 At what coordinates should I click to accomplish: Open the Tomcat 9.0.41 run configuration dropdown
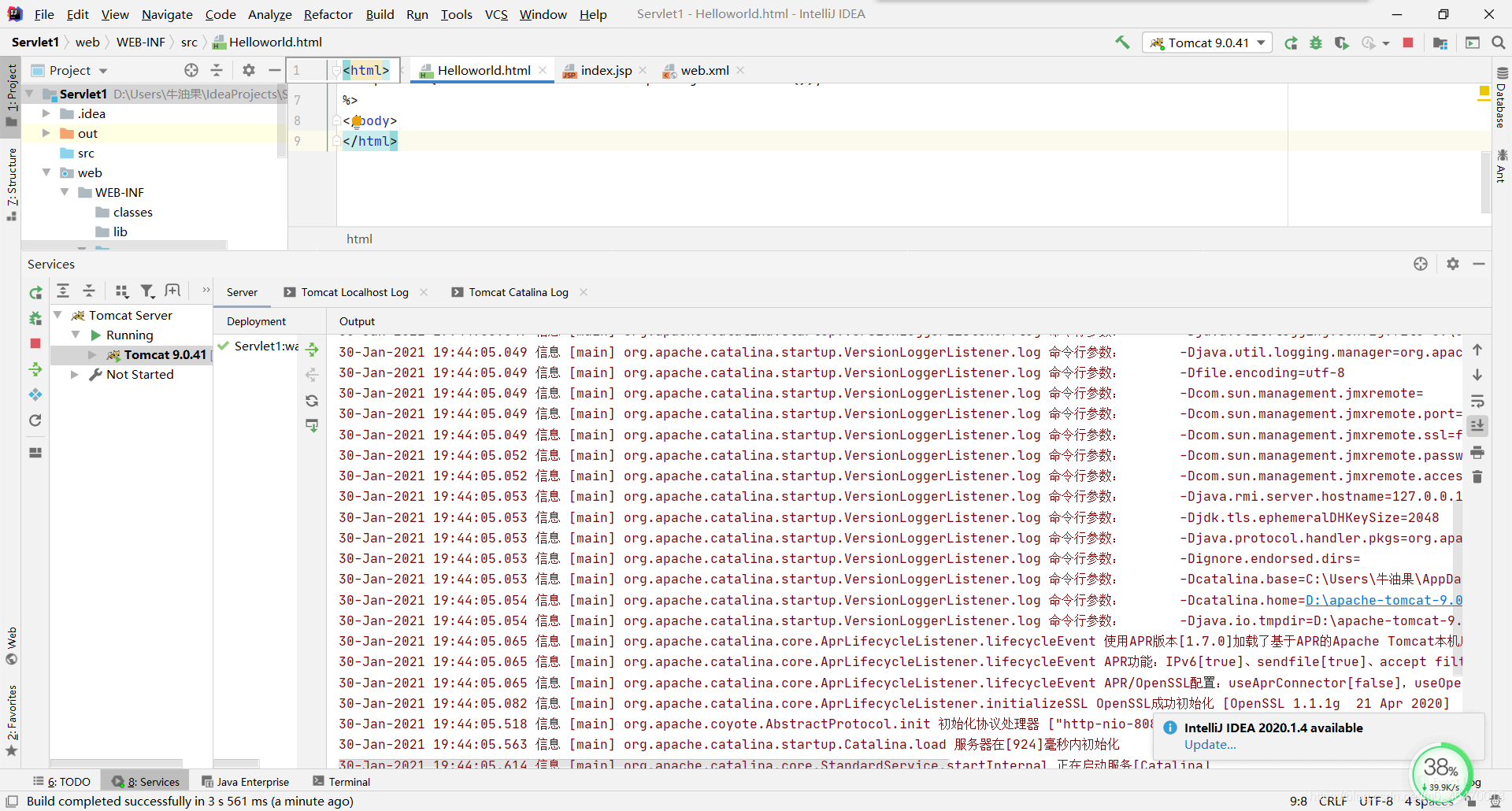pyautogui.click(x=1207, y=43)
